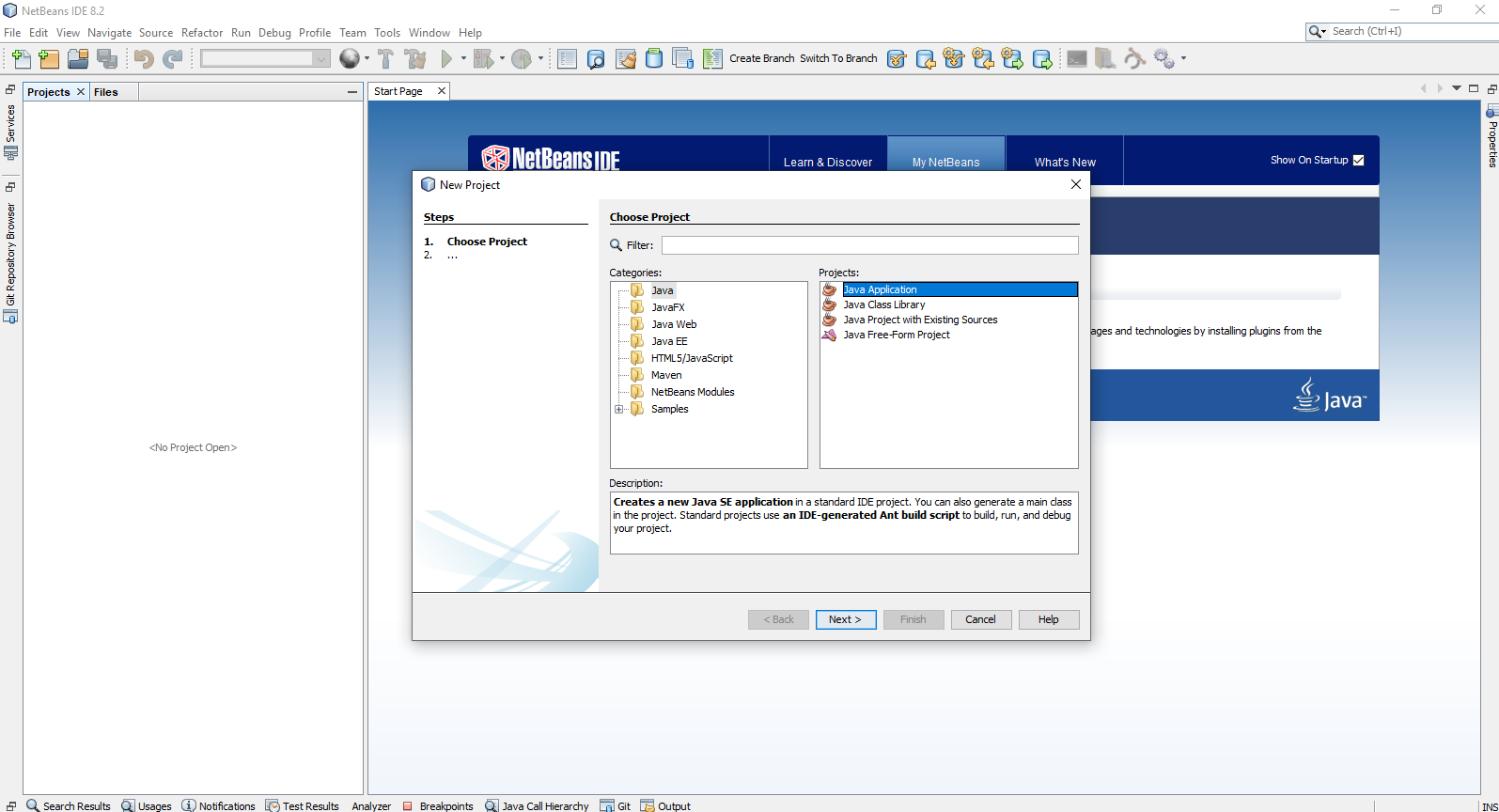
Task: Select the JavaFX category
Action: pos(668,307)
